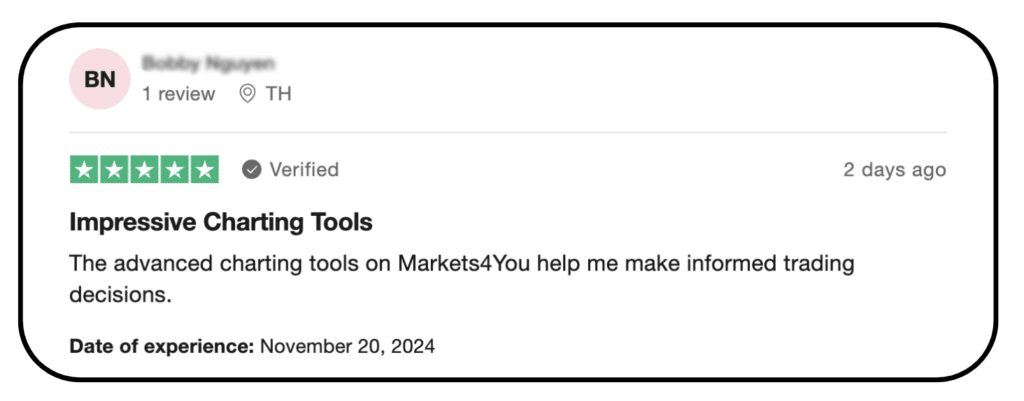Image resolution: width=1024 pixels, height=401 pixels.
Task: Click the "Verified" label text
Action: tap(305, 170)
